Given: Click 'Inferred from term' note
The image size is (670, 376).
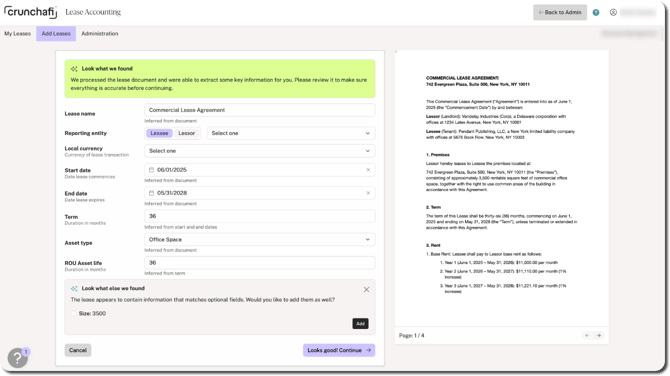Looking at the screenshot, I should point(165,273).
